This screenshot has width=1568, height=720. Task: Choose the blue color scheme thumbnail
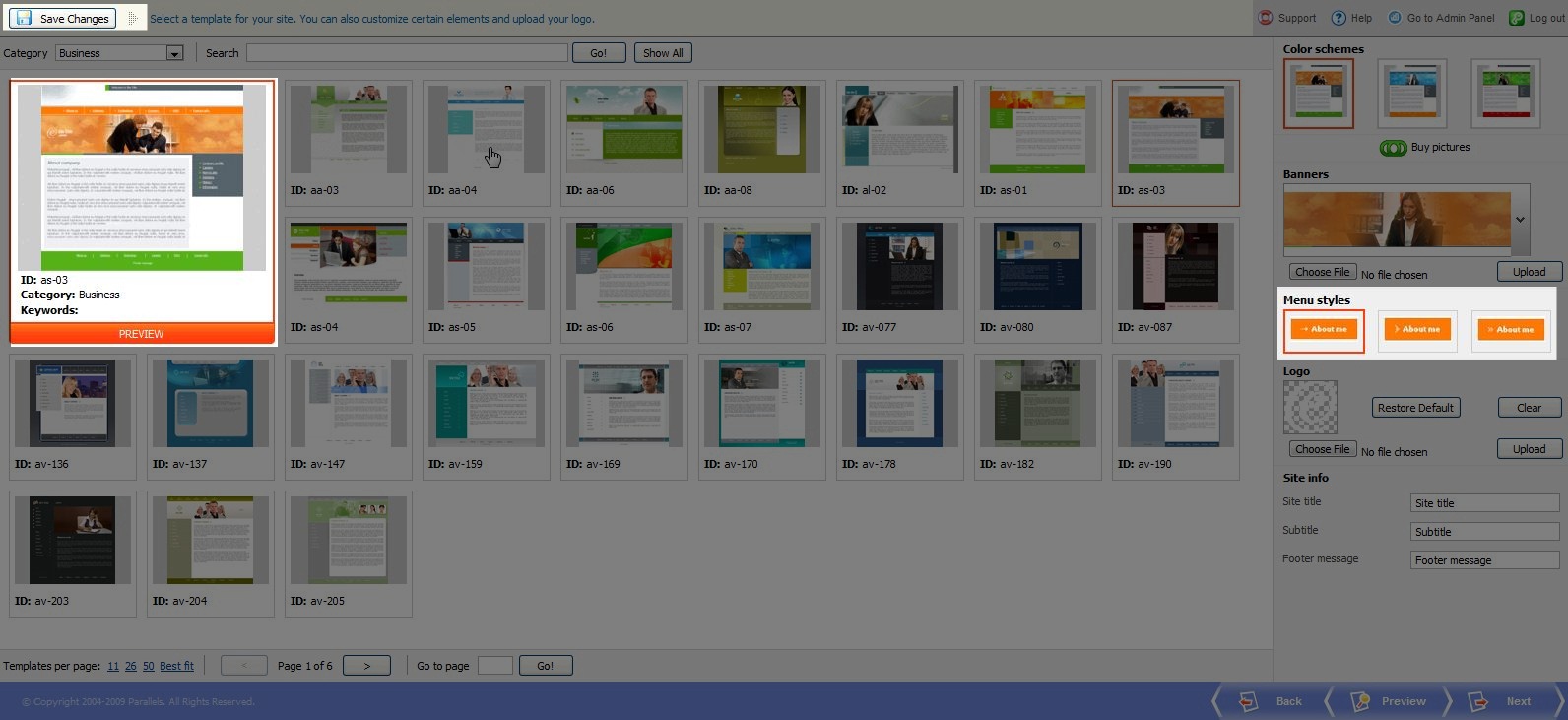[1411, 93]
